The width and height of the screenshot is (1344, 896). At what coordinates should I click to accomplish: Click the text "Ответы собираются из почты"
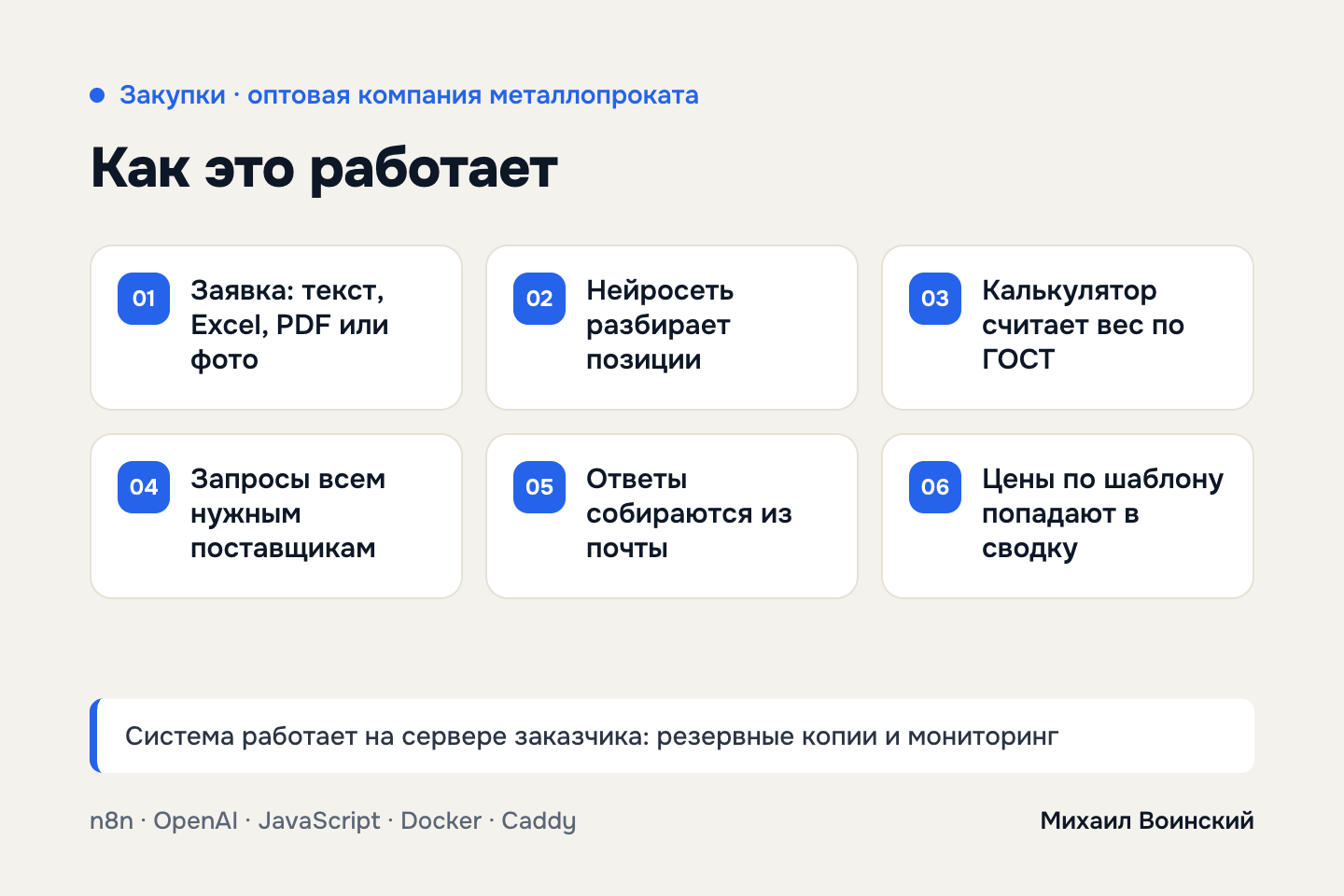tap(689, 513)
